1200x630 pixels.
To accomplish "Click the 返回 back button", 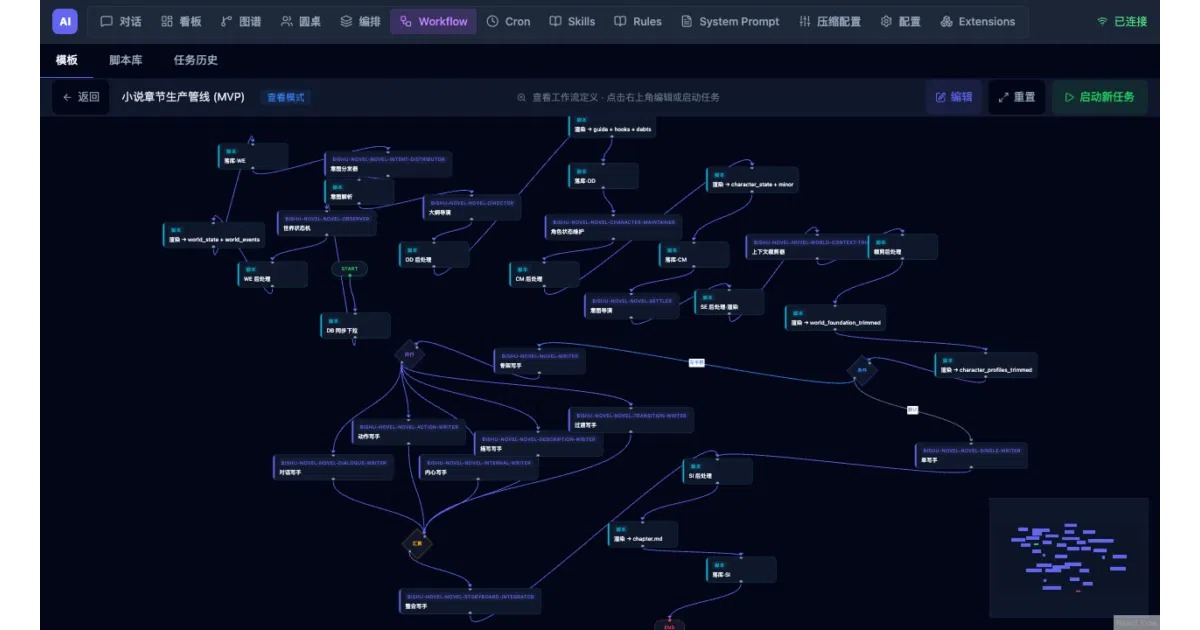I will pos(81,97).
